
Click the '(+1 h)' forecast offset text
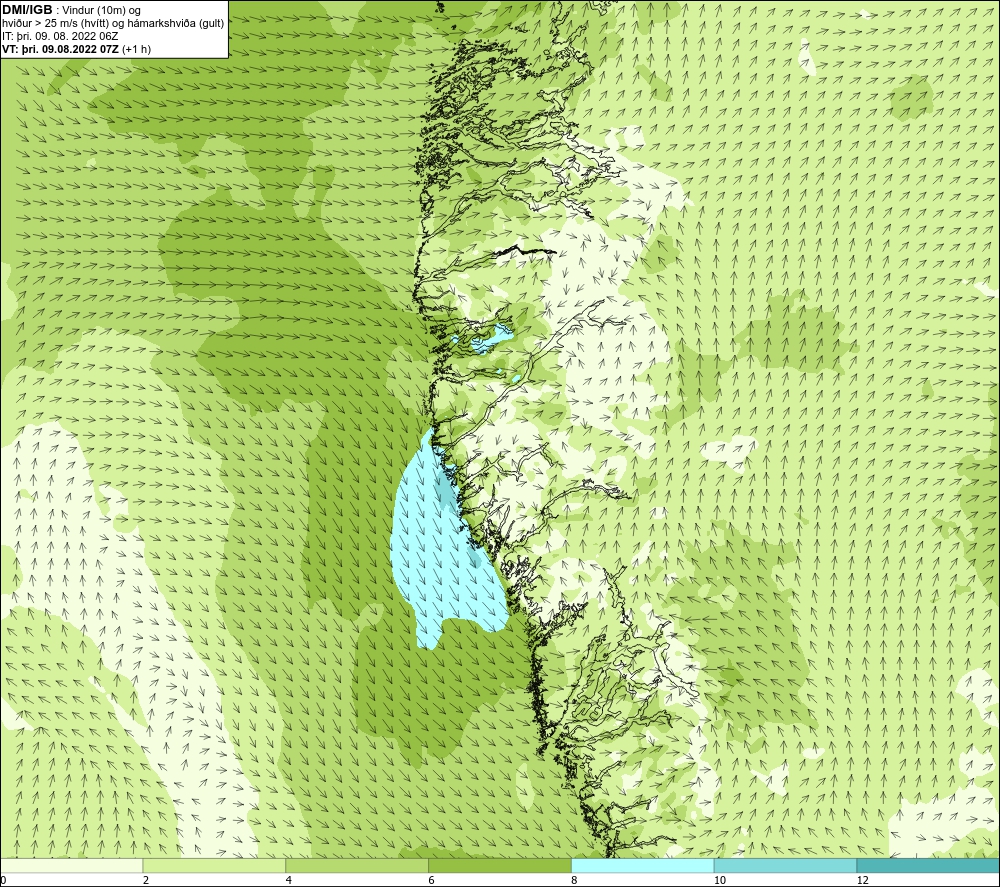point(136,49)
